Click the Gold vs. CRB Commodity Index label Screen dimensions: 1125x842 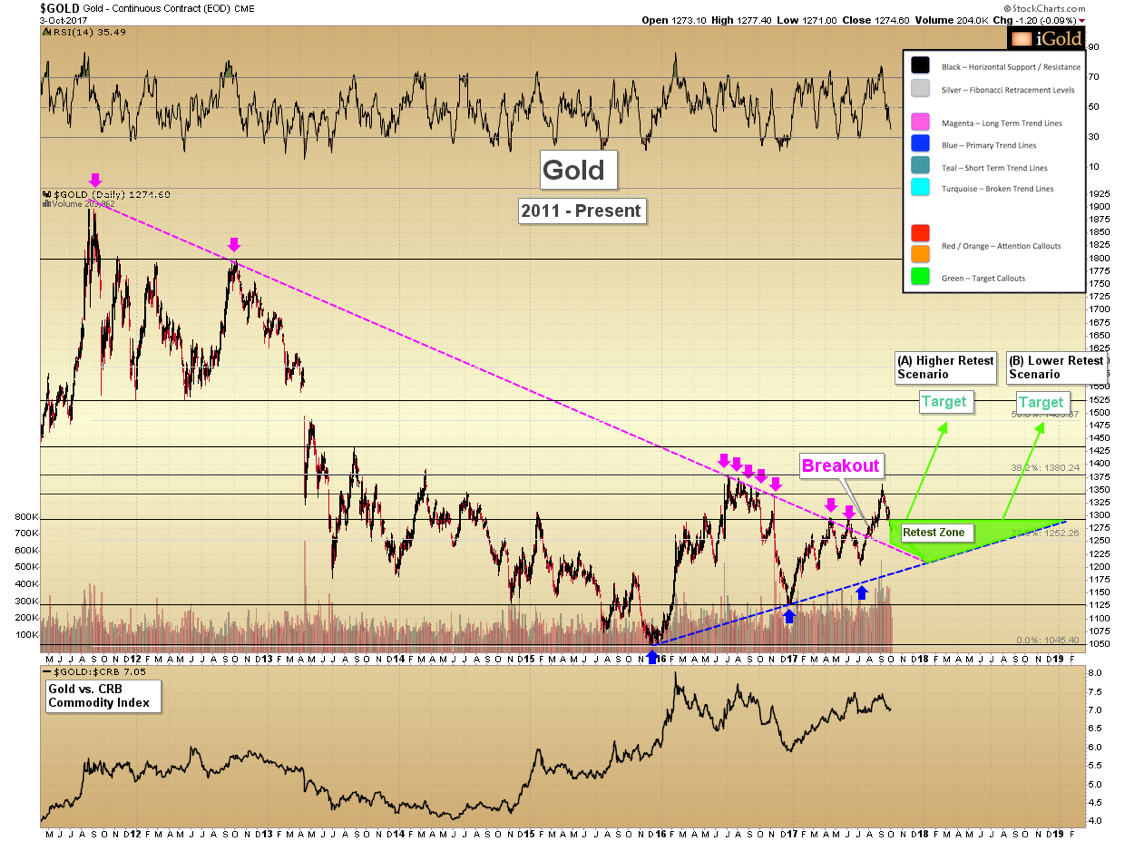(x=100, y=695)
